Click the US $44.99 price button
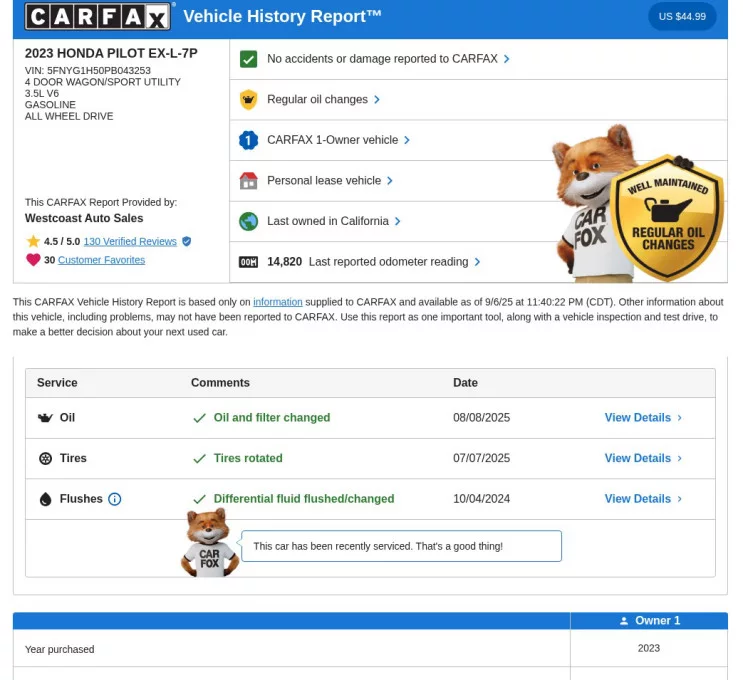Image resolution: width=743 pixels, height=680 pixels. (682, 17)
